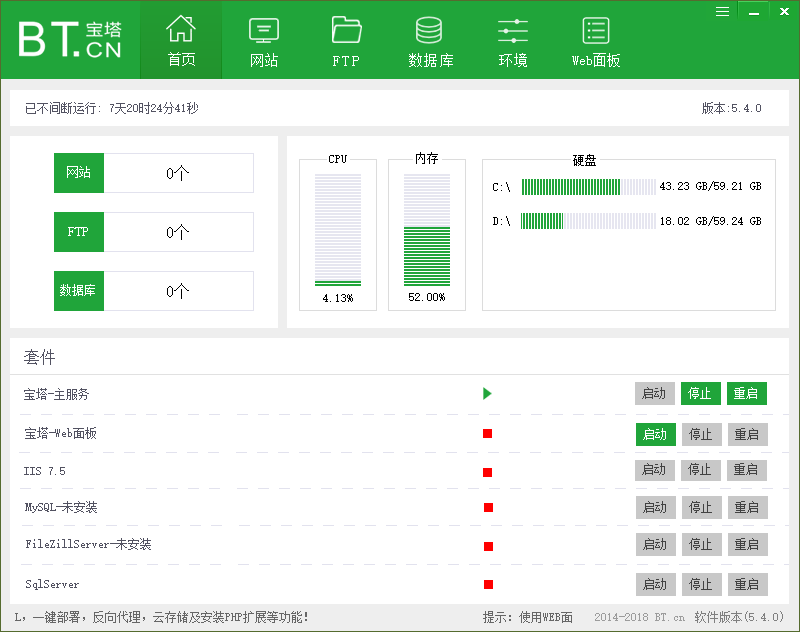The image size is (800, 632).
Task: Click the 43.23 GB/59.21 GB value
Action: tap(710, 186)
